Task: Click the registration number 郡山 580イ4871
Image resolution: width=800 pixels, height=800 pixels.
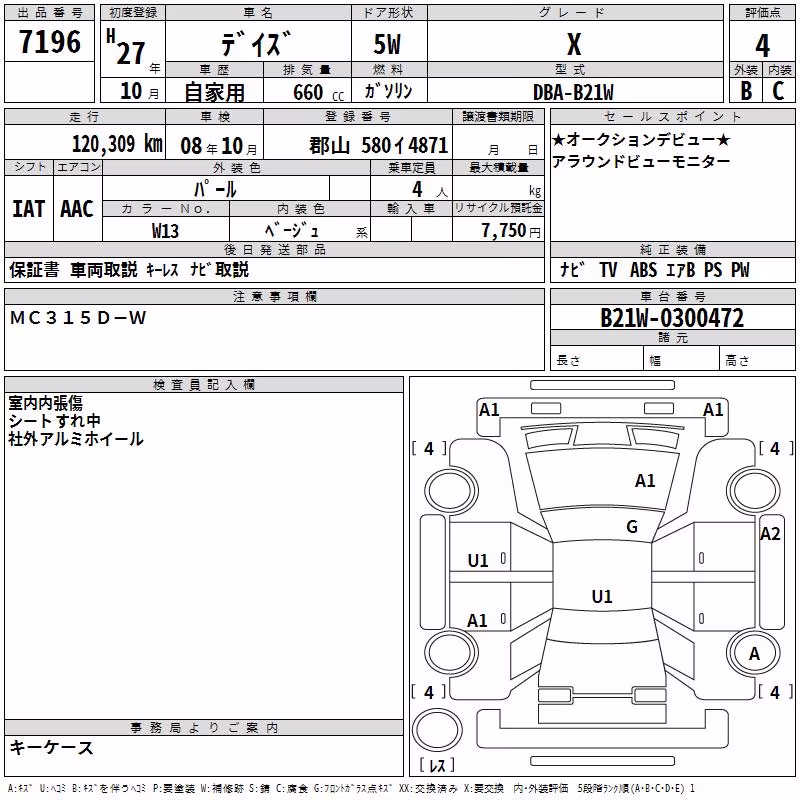Action: pyautogui.click(x=379, y=146)
